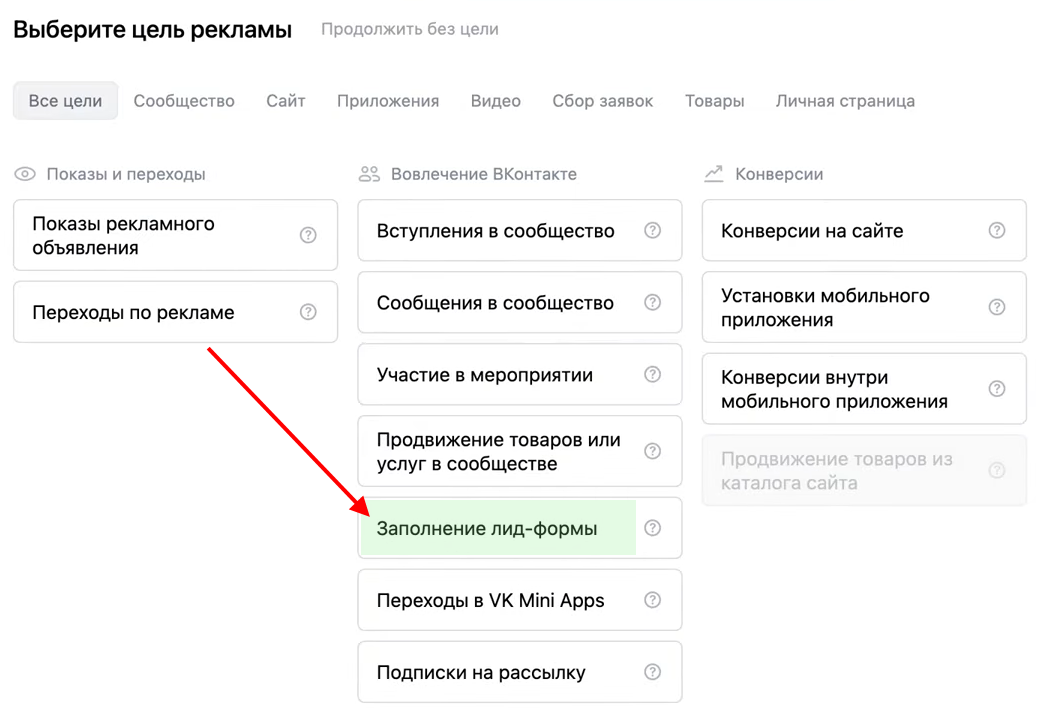Screen dimensions: 1040x720
Task: Click question mark next to Переходы в VK Mini Apps
Action: coord(652,600)
